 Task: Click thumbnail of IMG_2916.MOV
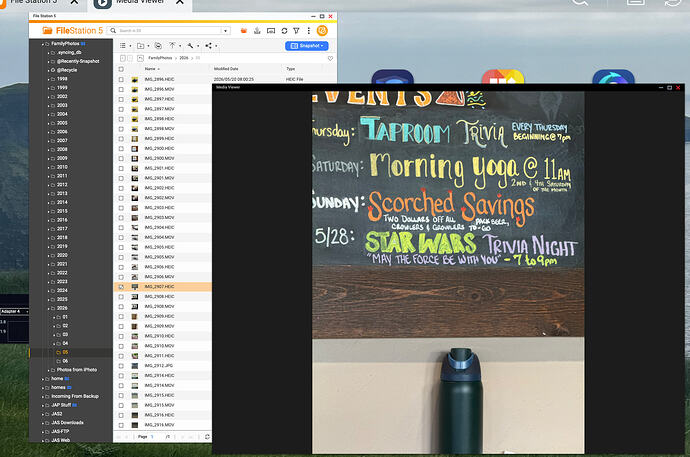click(135, 425)
